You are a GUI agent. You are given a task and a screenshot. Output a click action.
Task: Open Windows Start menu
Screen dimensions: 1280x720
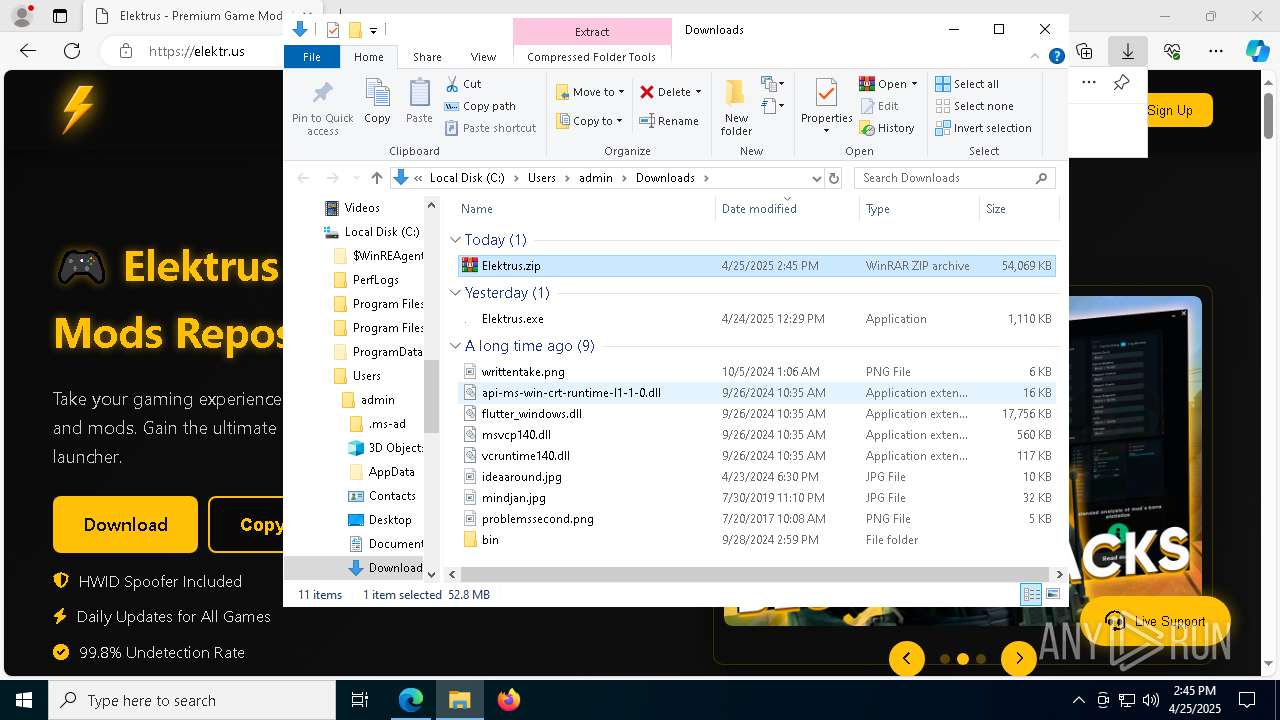coord(24,700)
